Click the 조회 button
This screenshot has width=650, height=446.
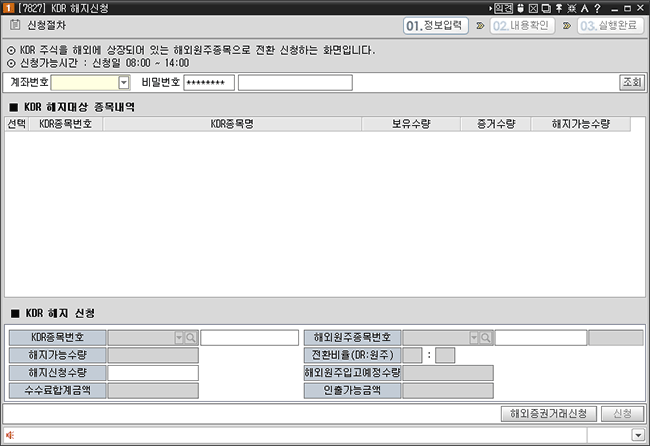point(632,82)
